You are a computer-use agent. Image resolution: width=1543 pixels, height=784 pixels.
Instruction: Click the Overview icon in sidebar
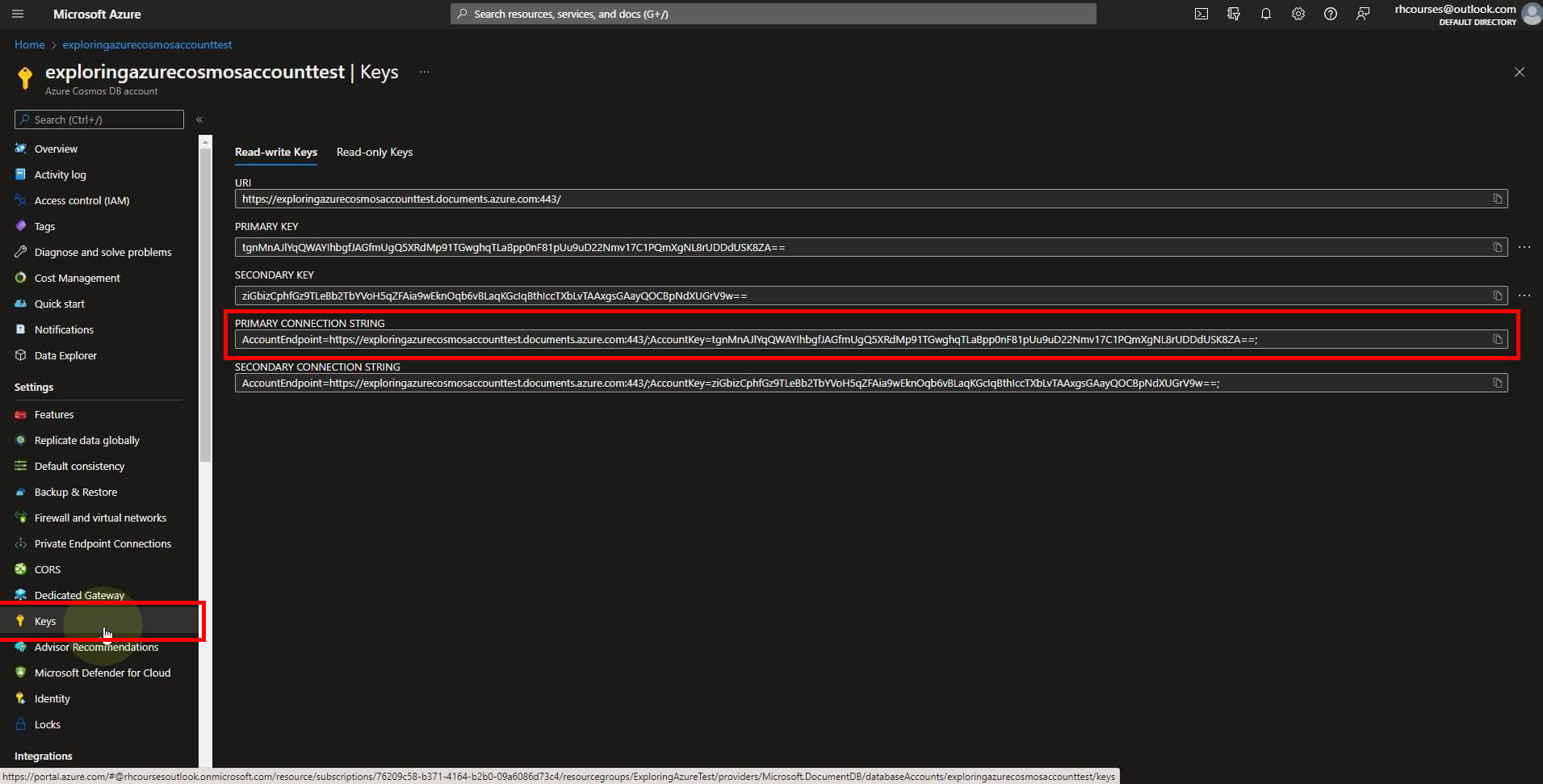click(x=20, y=149)
